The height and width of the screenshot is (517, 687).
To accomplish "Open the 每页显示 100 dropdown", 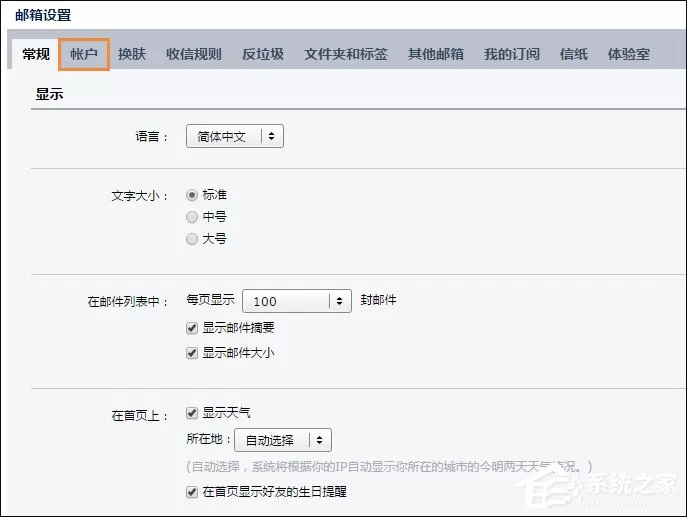I will (297, 301).
